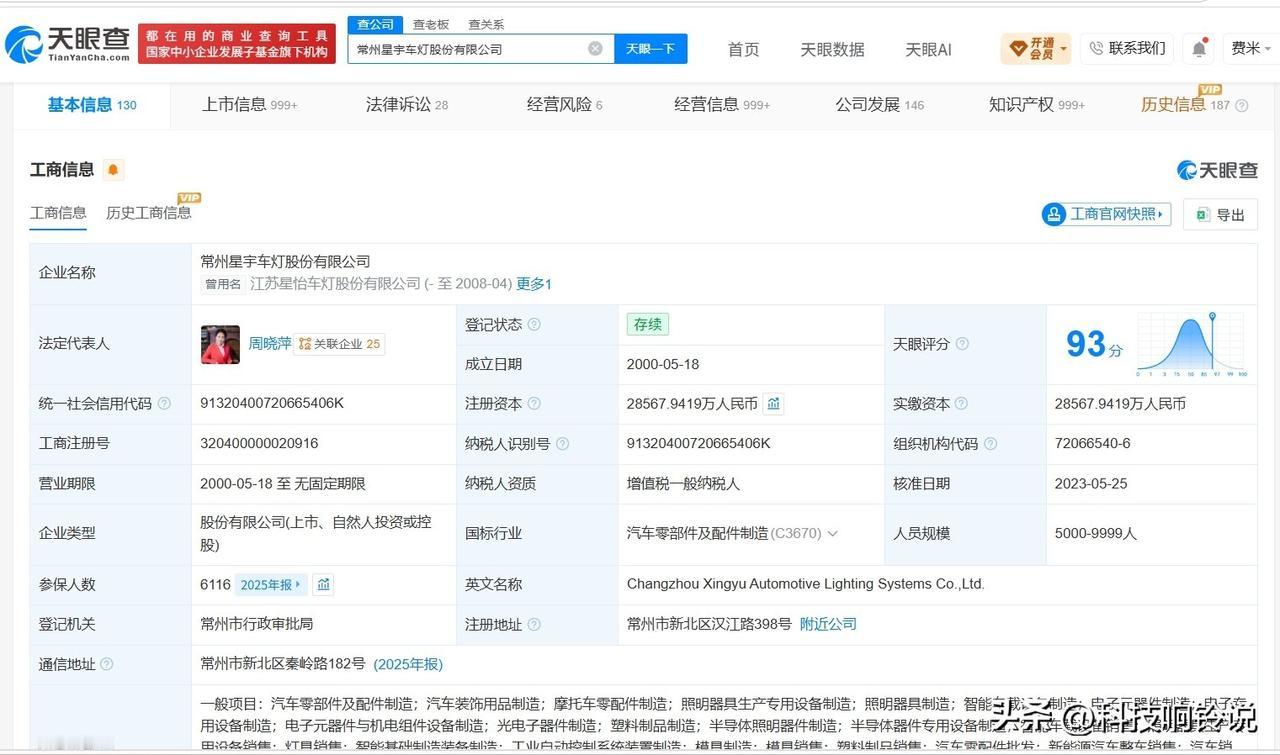Click the TianYanCha logo
The image size is (1280, 755).
(x=67, y=43)
